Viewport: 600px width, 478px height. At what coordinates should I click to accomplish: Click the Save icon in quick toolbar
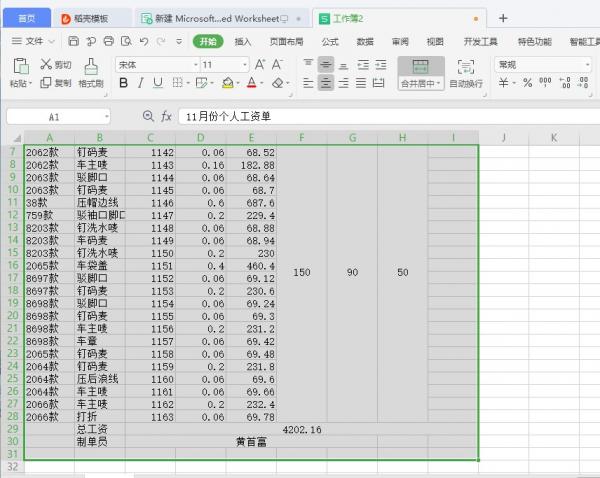tap(73, 41)
